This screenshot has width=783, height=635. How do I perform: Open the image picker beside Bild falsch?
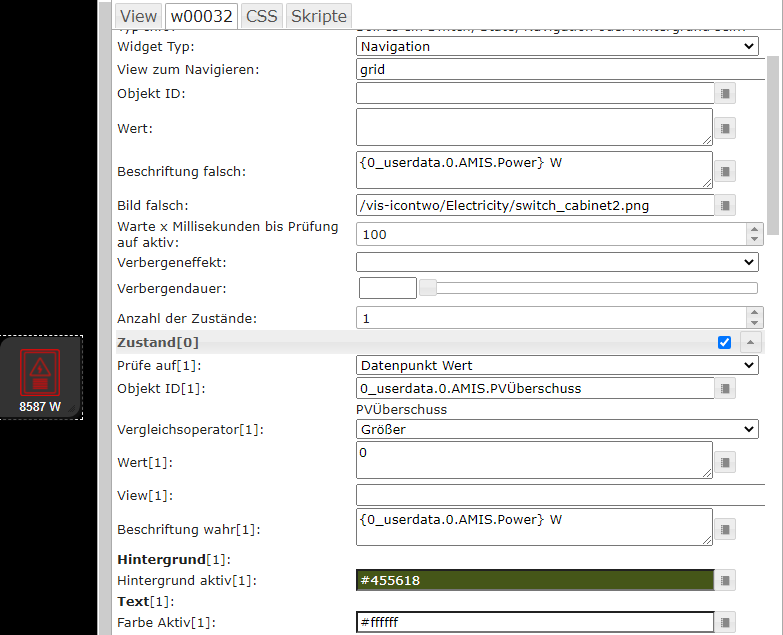tap(726, 205)
